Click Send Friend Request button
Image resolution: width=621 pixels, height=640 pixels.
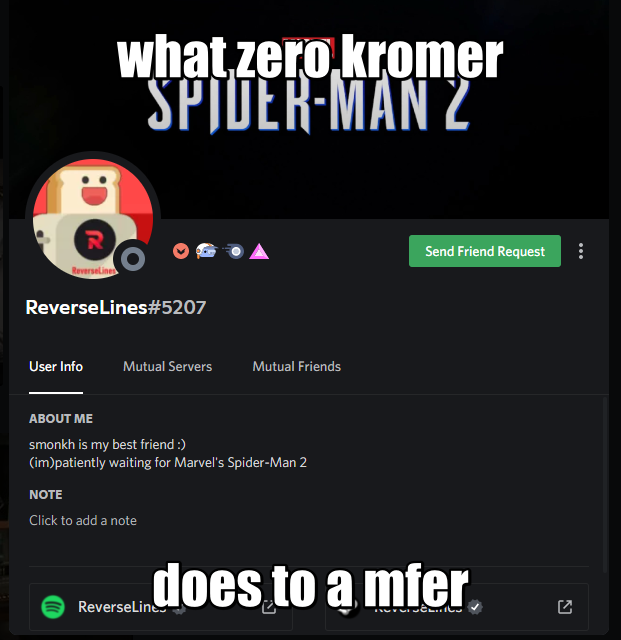click(485, 251)
